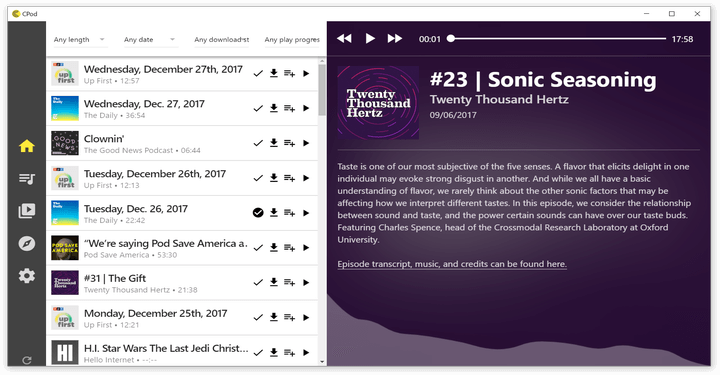Mark #31 | The Gift as played
The width and height of the screenshot is (720, 375).
point(258,283)
